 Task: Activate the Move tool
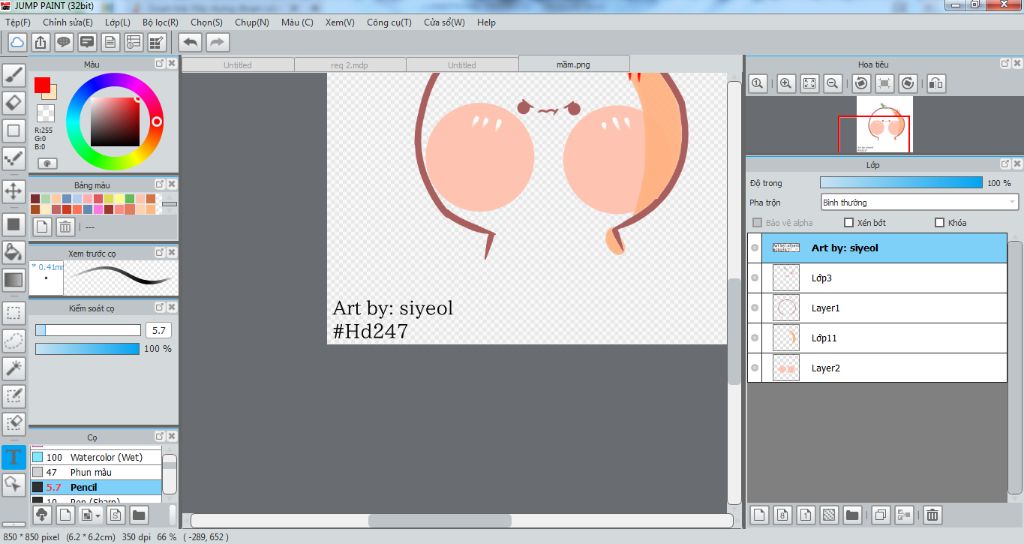click(14, 191)
